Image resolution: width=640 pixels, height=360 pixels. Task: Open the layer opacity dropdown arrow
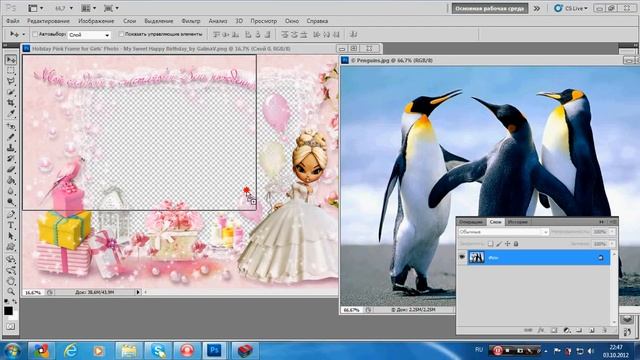click(612, 232)
